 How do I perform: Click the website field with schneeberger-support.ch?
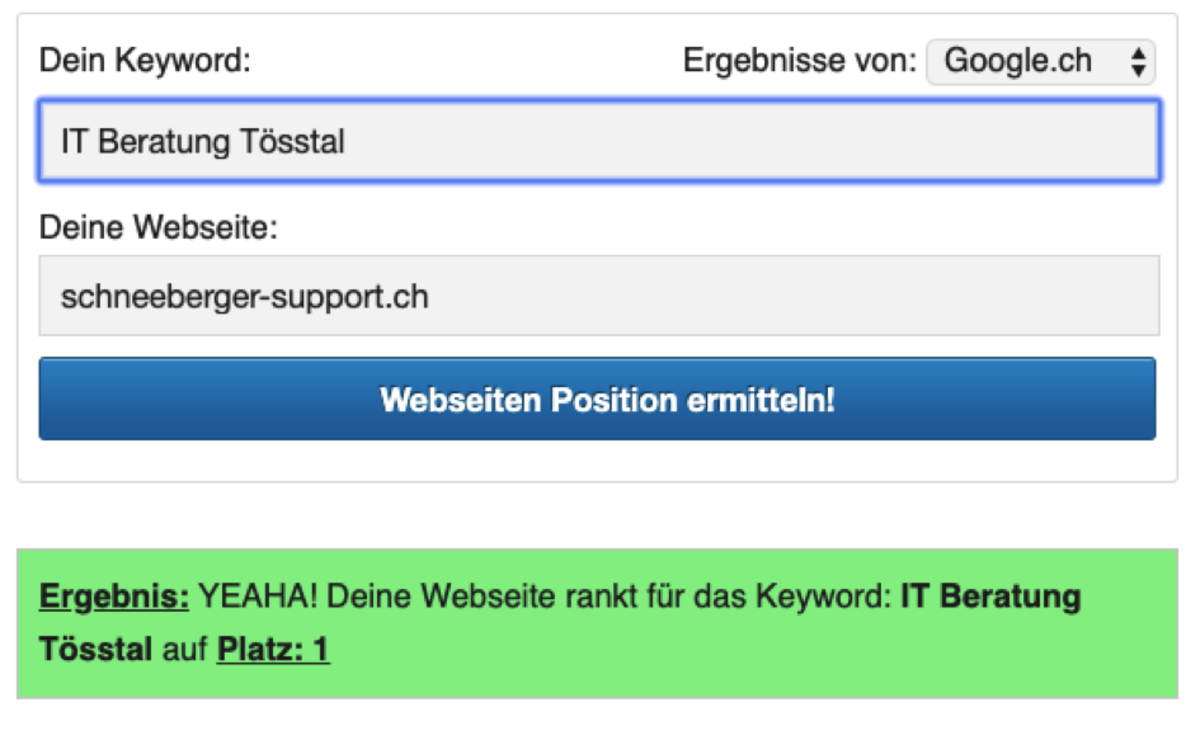(598, 296)
